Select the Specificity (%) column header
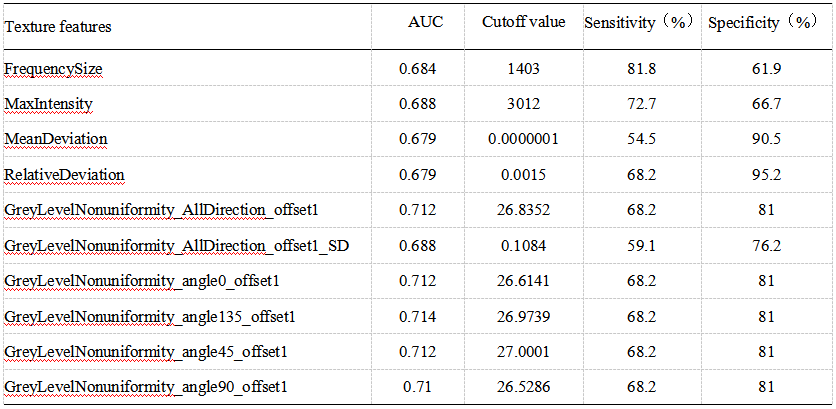 click(x=762, y=22)
